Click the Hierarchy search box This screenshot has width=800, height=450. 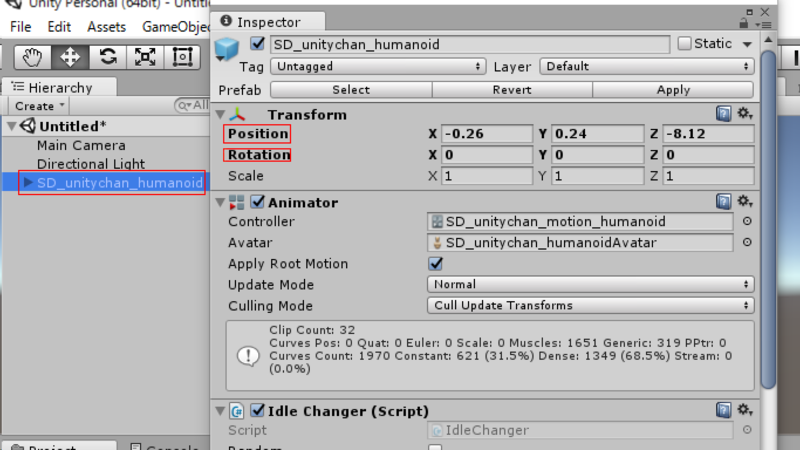click(x=192, y=106)
